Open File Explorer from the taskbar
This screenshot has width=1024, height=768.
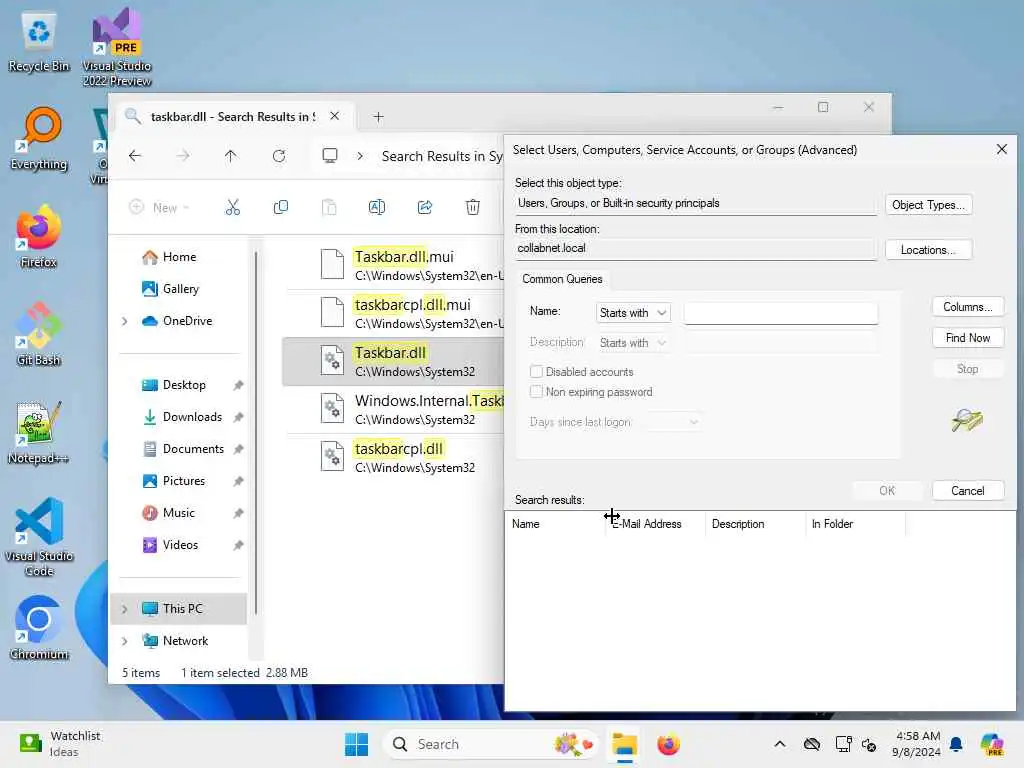[x=624, y=744]
